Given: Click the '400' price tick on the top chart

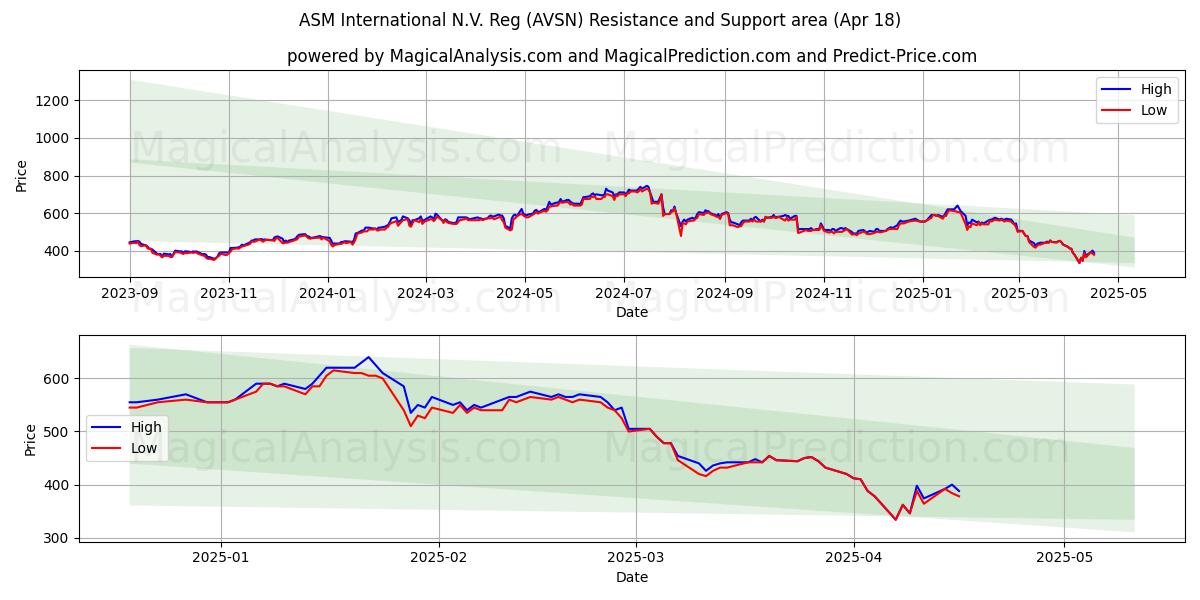Looking at the screenshot, I should 58,252.
